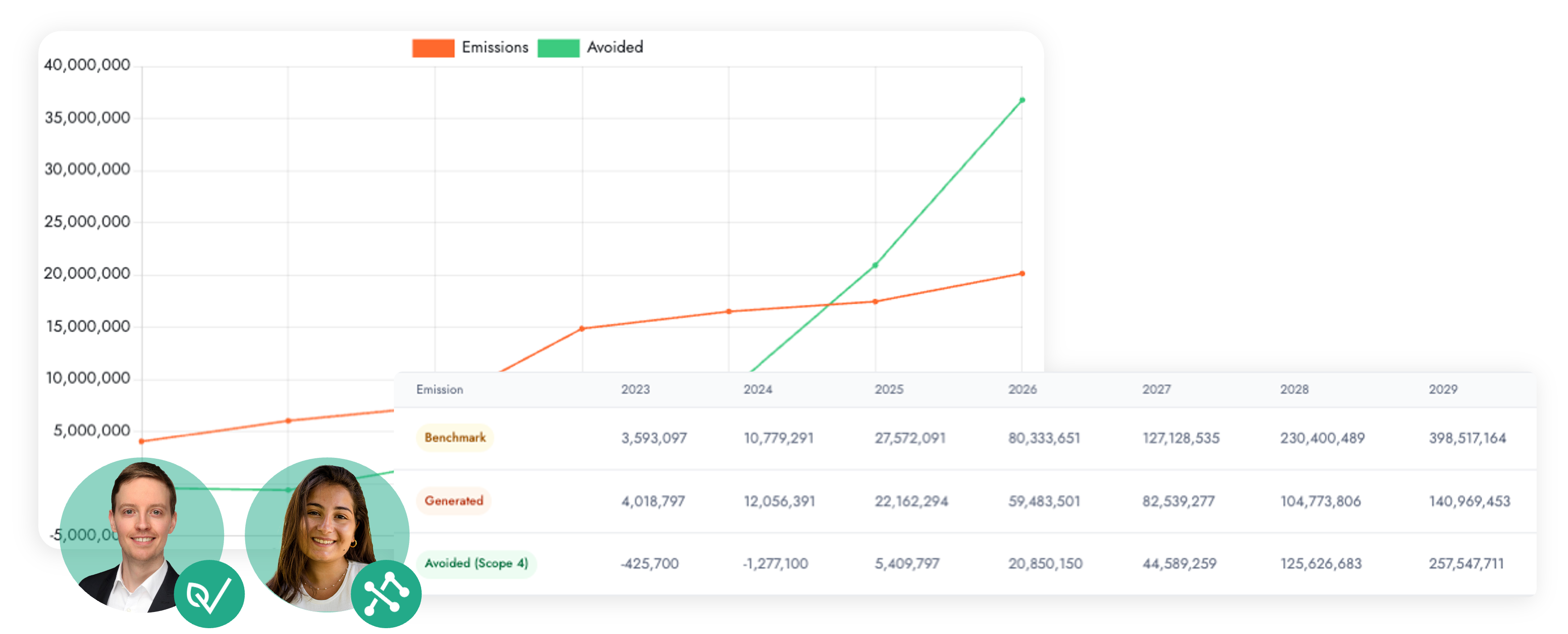Click the green connected-nodes badge icon
This screenshot has width=1568, height=634.
[386, 594]
